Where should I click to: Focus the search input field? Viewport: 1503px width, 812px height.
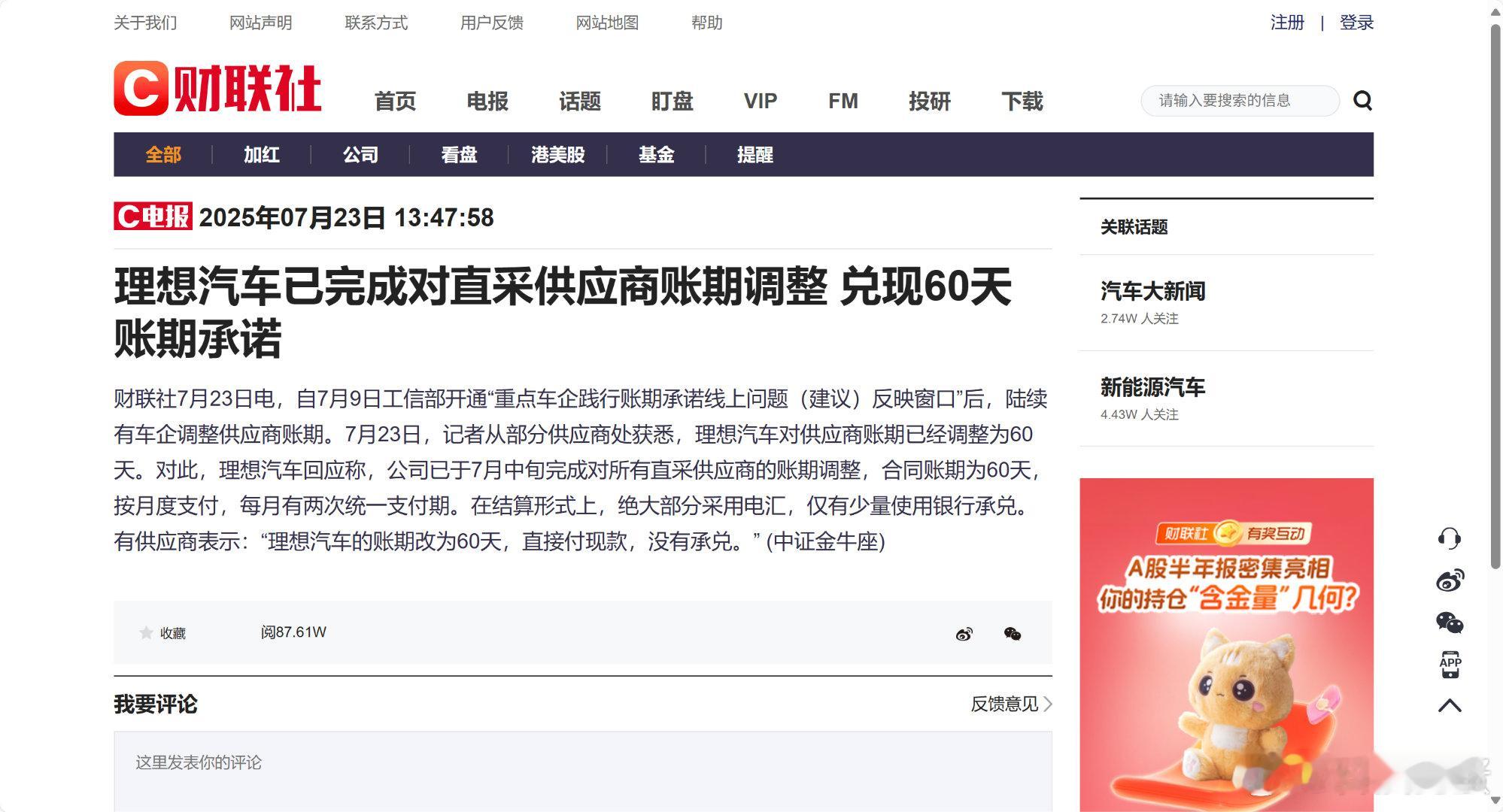tap(1240, 101)
